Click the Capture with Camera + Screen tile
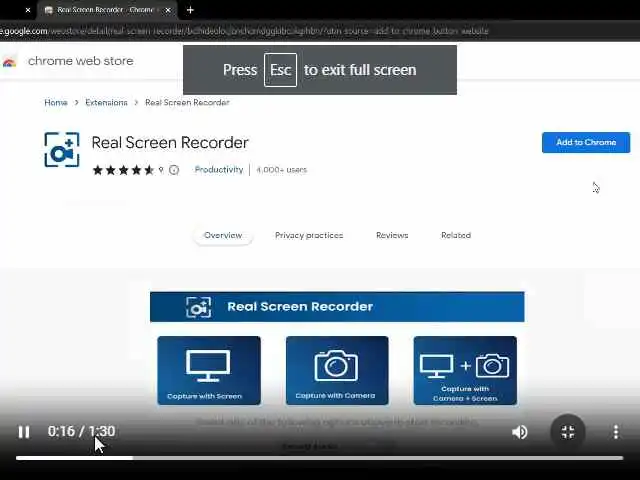The height and width of the screenshot is (480, 640). coord(465,371)
